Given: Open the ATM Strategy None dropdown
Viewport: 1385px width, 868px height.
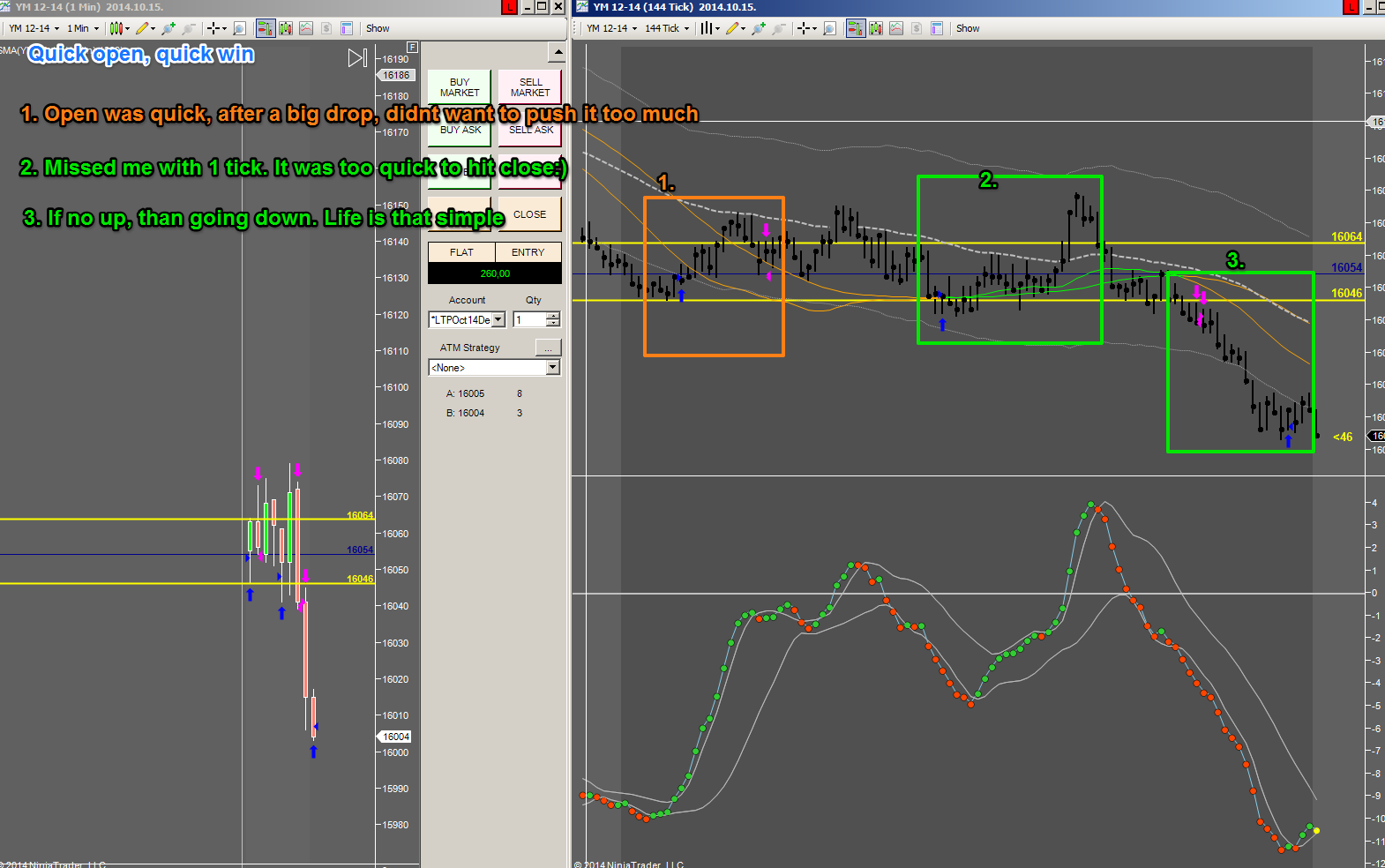Looking at the screenshot, I should pos(494,367).
